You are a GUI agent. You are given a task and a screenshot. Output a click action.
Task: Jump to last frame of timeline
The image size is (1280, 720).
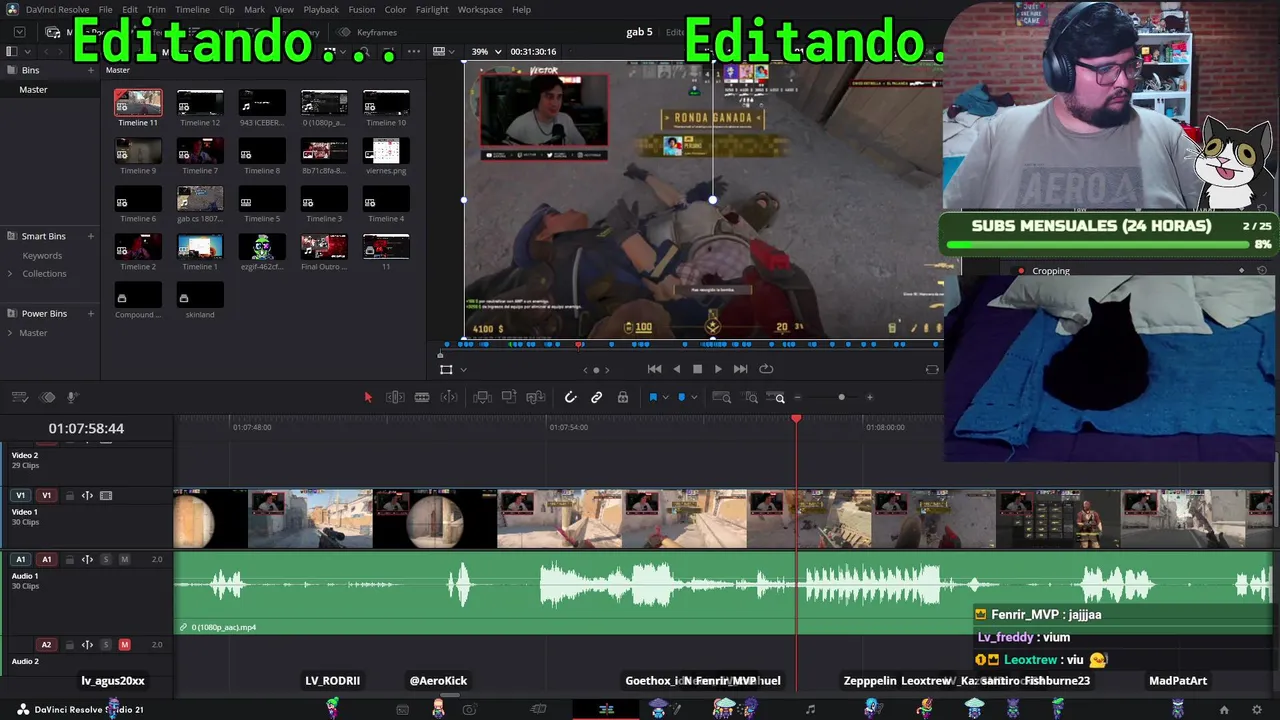tap(740, 369)
